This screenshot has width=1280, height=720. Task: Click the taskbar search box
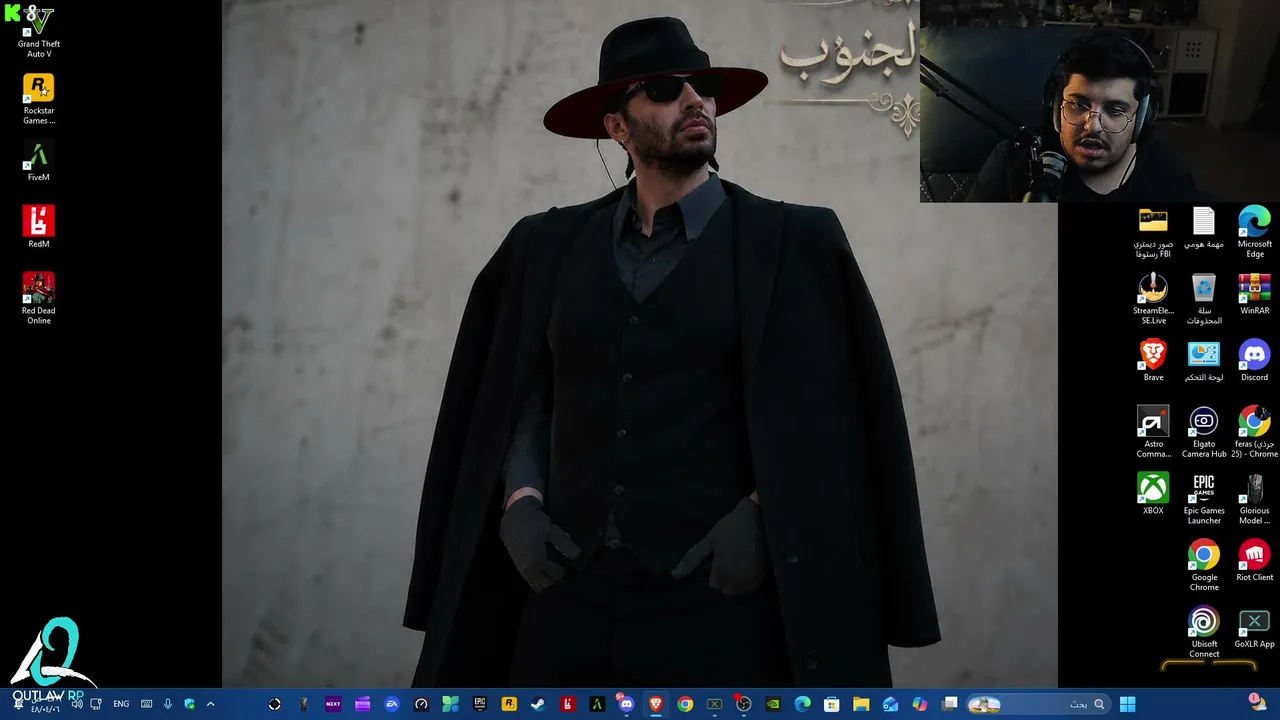point(1036,704)
